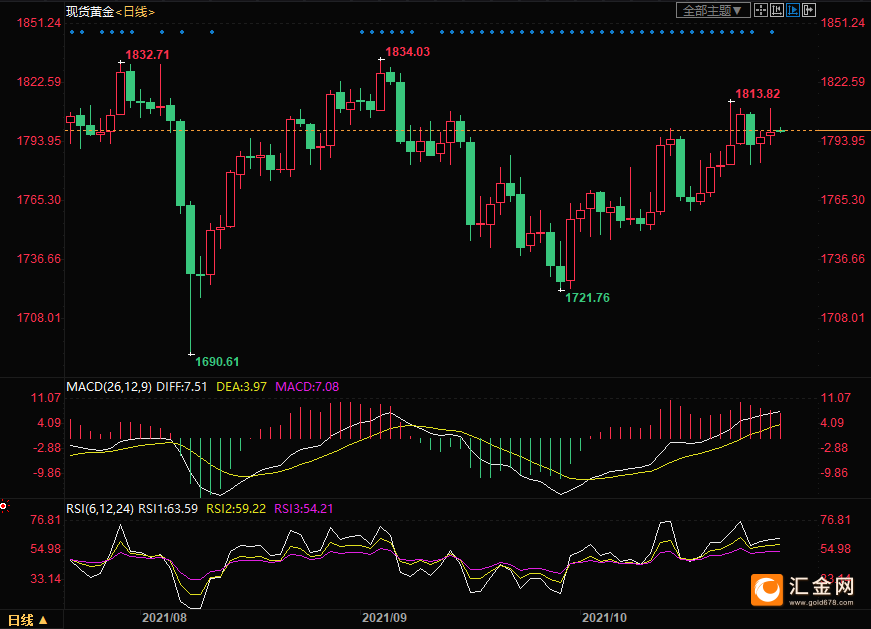This screenshot has height=629, width=871.
Task: Click the 2021/08 date axis label
Action: 164,618
